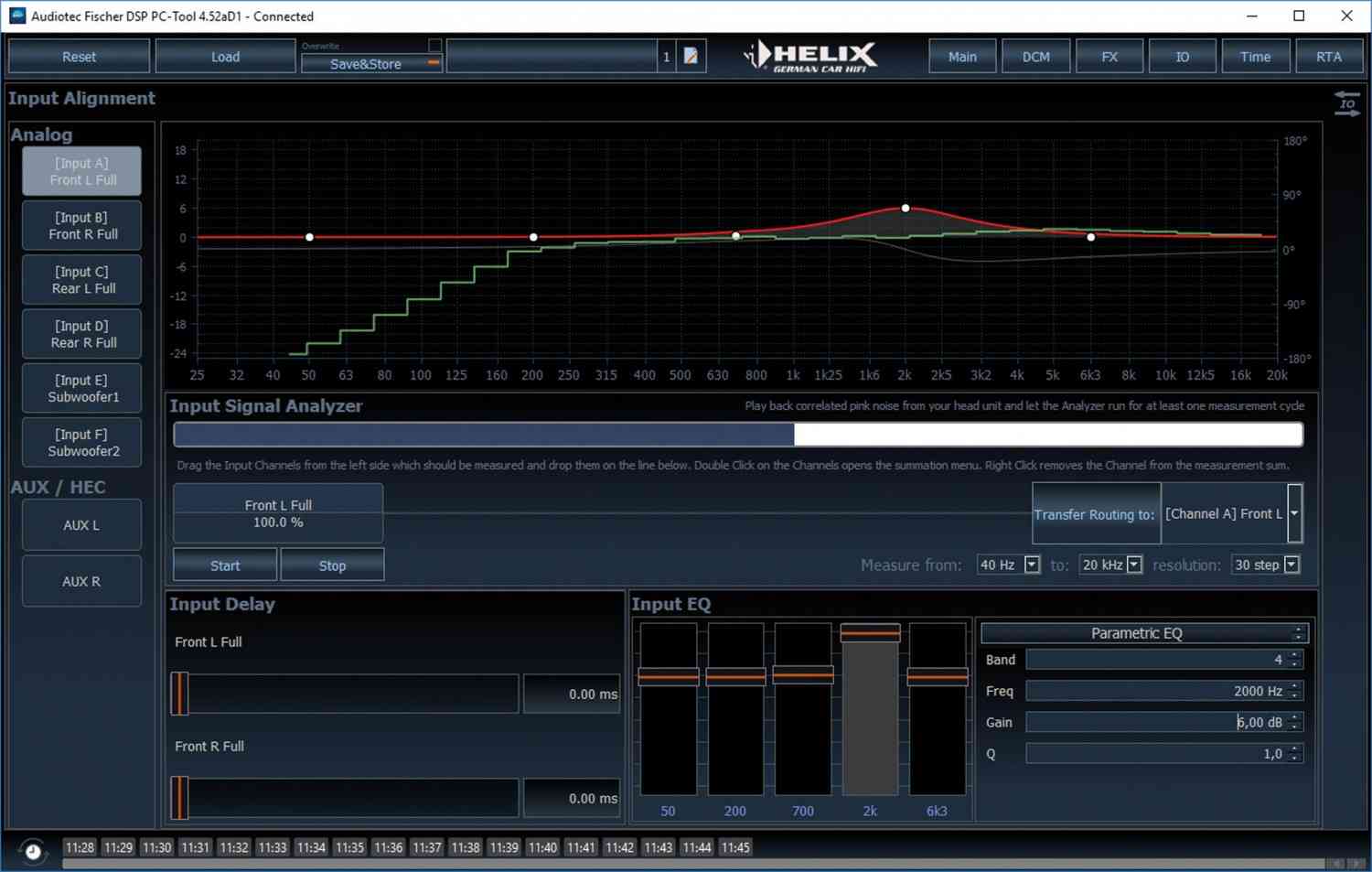This screenshot has height=872, width=1372.
Task: Open the resolution 30 step dropdown
Action: (x=1292, y=565)
